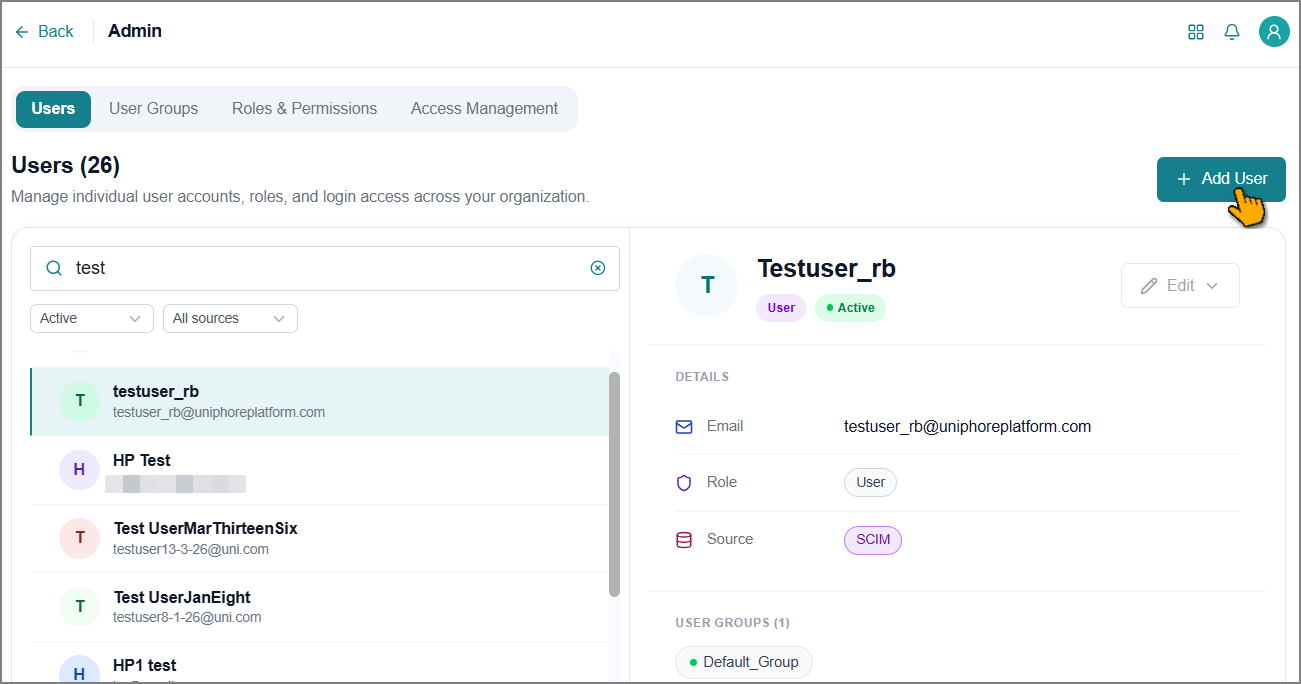Viewport: 1301px width, 684px height.
Task: Open the Roles & Permissions tab
Action: coord(304,109)
